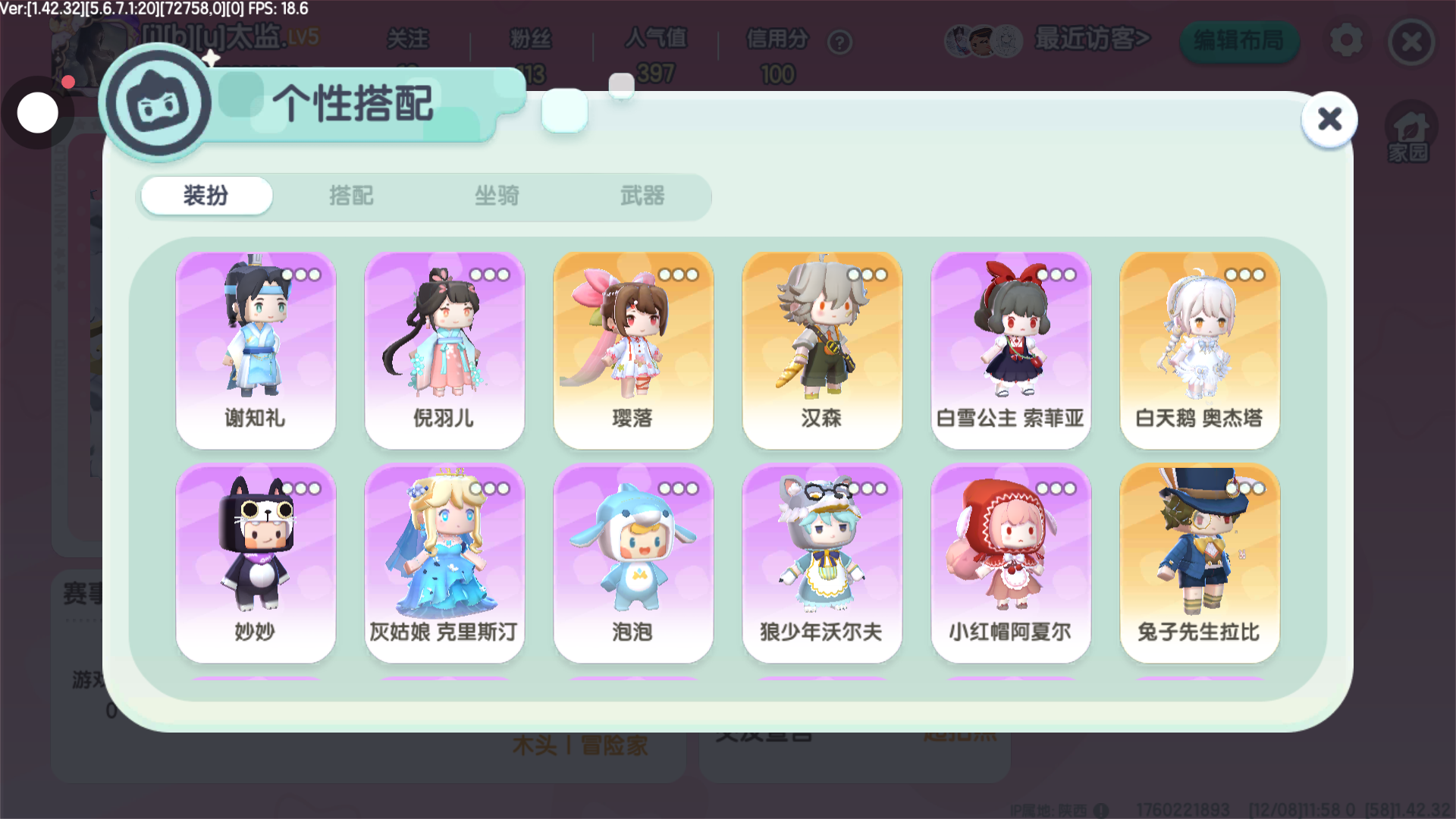Viewport: 1456px width, 819px height.
Task: Open three-dot menu on 白雪公主 索菲亚 card
Action: [x=1056, y=275]
